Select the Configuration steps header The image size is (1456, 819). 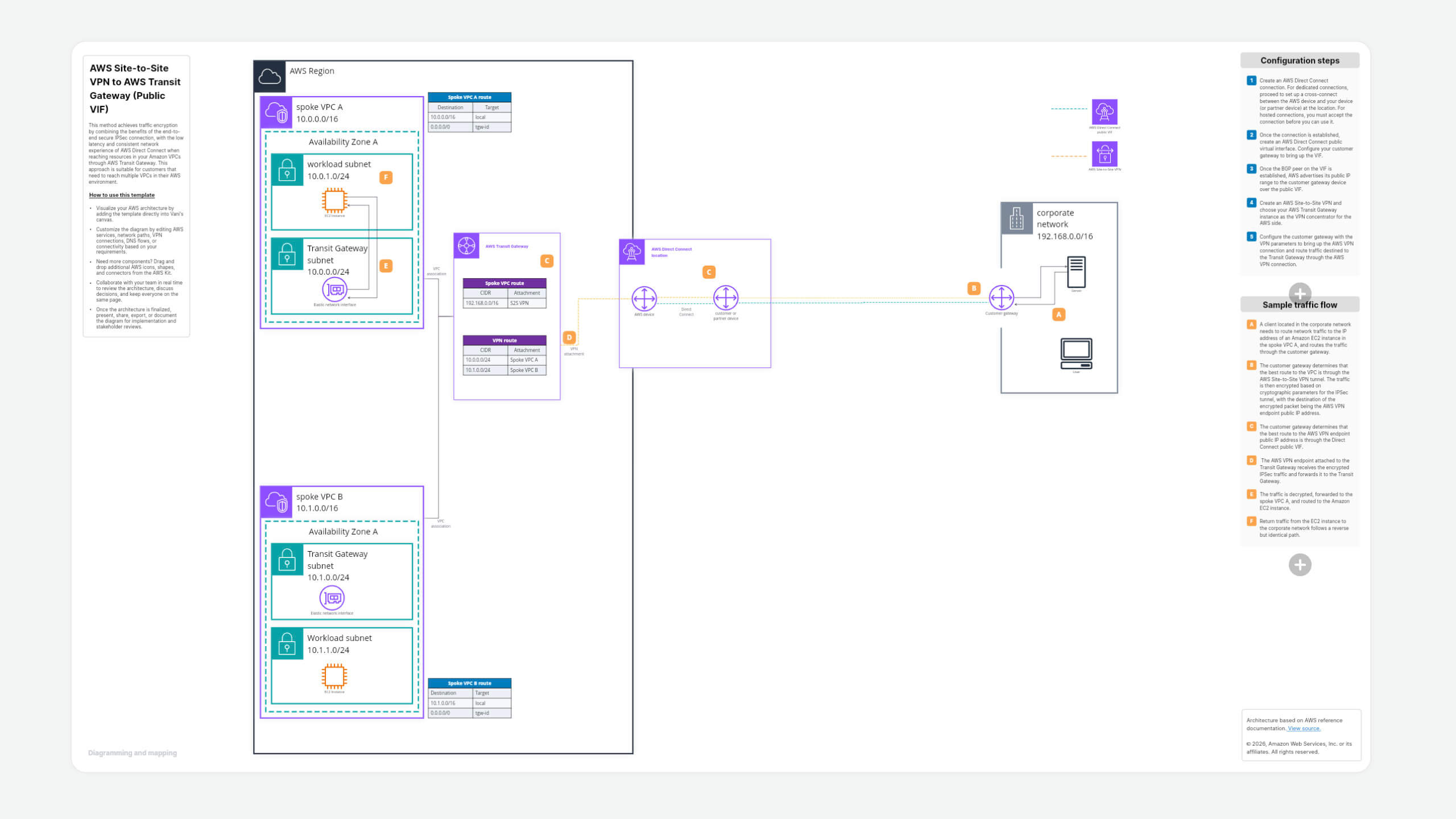pos(1300,60)
